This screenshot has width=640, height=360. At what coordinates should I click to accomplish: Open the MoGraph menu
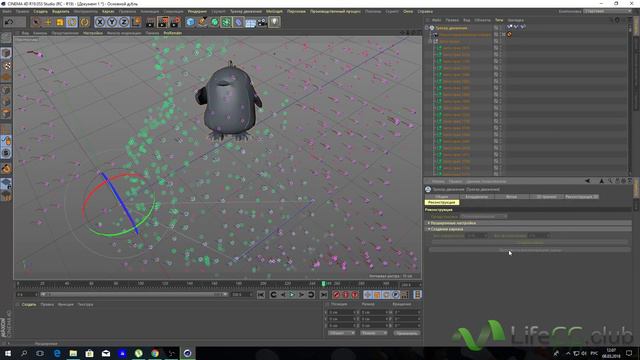tap(274, 11)
